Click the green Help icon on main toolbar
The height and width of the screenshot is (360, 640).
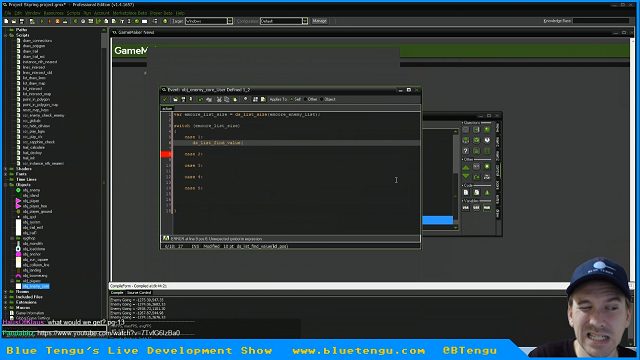pos(165,21)
